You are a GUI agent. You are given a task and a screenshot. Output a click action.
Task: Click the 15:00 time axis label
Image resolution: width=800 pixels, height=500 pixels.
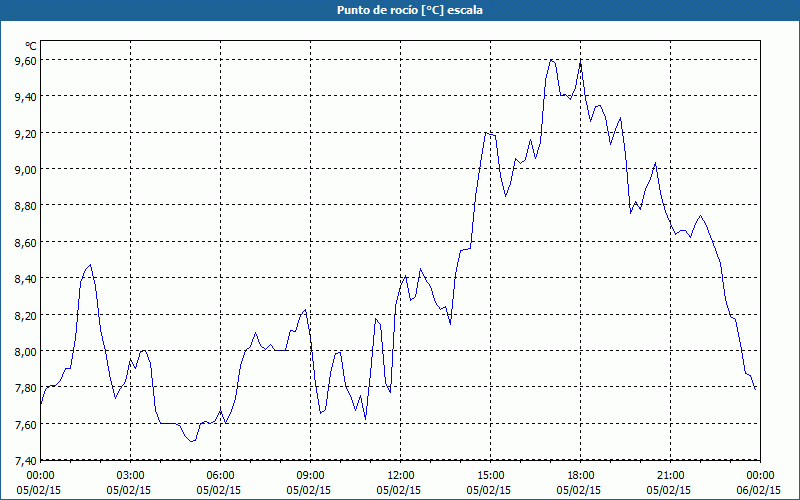pyautogui.click(x=490, y=476)
